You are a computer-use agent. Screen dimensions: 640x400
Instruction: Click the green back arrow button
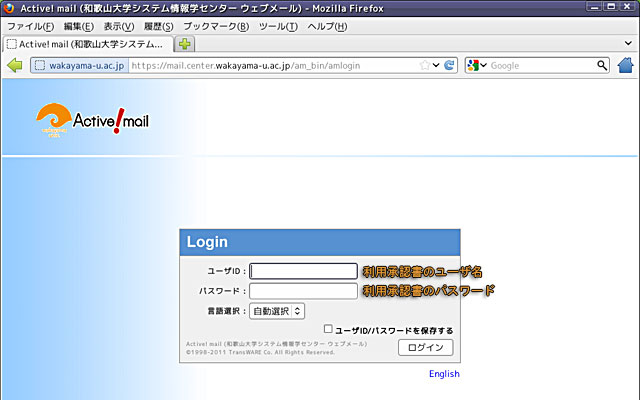(15, 65)
